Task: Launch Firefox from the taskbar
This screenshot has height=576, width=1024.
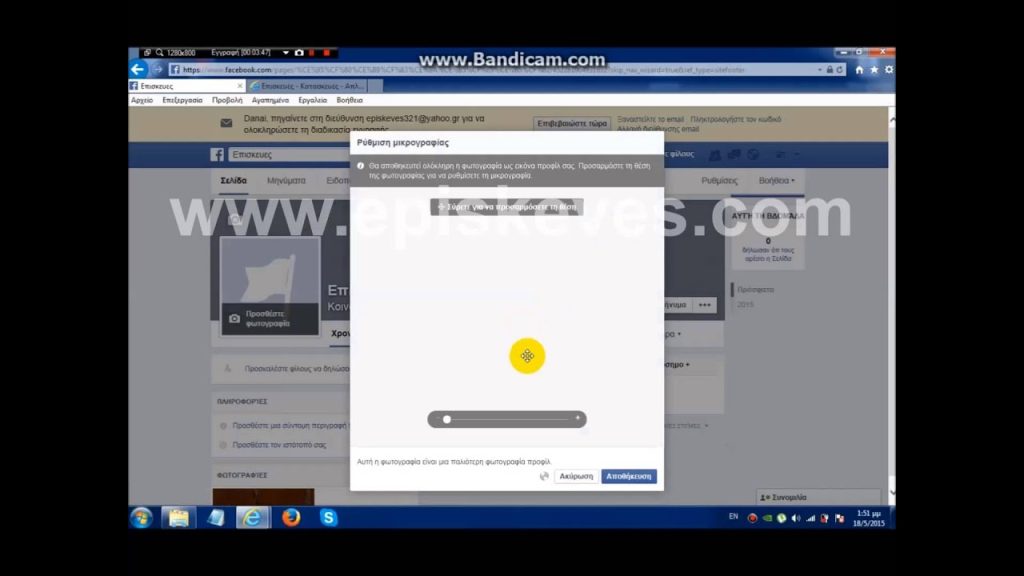Action: [x=291, y=518]
